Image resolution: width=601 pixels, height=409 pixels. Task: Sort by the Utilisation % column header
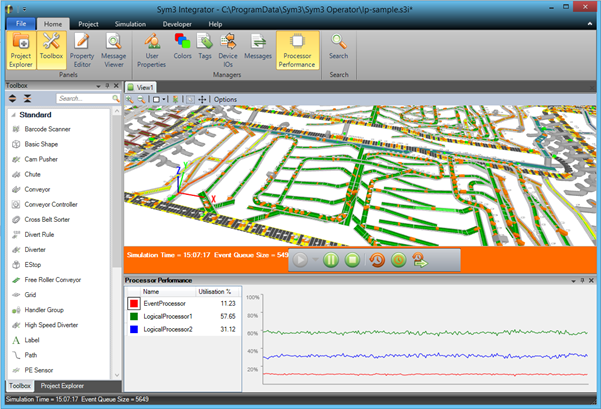(x=218, y=292)
